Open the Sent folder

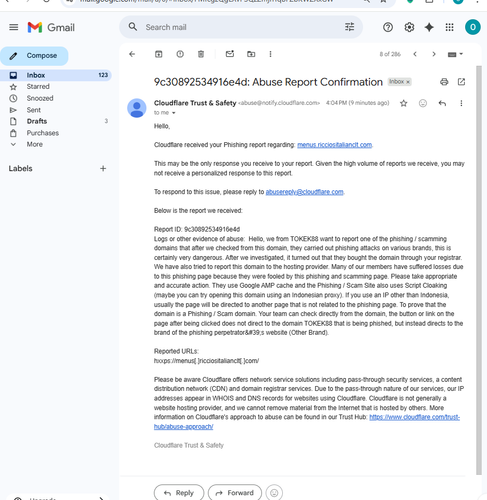click(x=33, y=110)
